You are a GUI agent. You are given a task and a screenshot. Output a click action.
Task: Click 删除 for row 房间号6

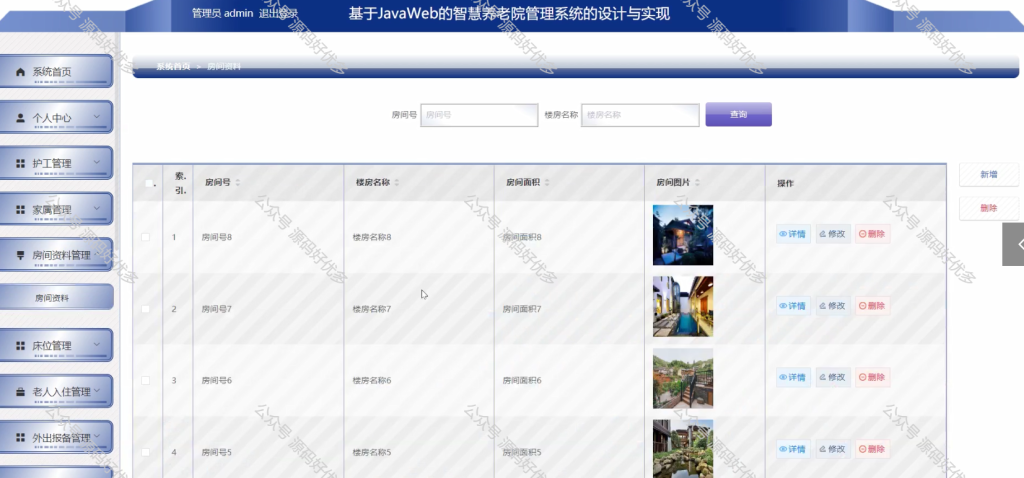pyautogui.click(x=872, y=377)
